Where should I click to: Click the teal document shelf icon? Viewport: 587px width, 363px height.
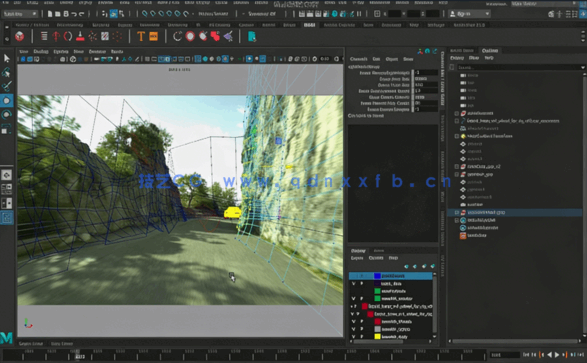click(x=252, y=36)
